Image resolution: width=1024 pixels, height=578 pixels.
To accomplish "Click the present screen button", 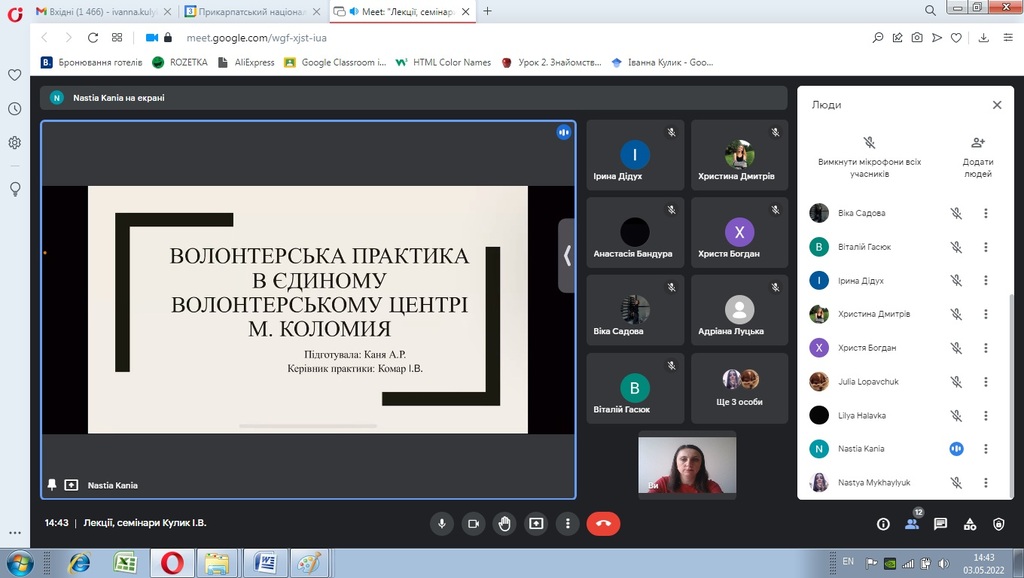I will (x=536, y=523).
